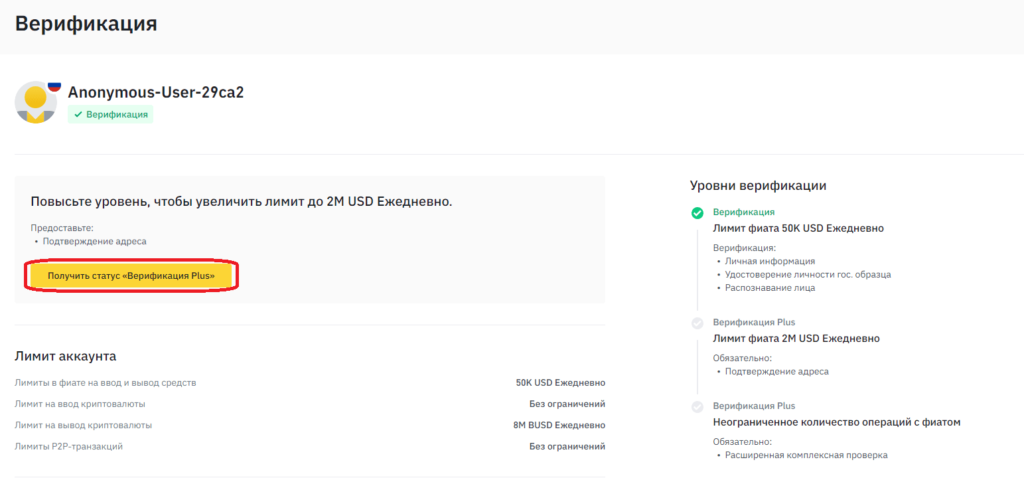Click grey checkmark beside 2M USD level
1024x482 pixels.
[x=697, y=323]
